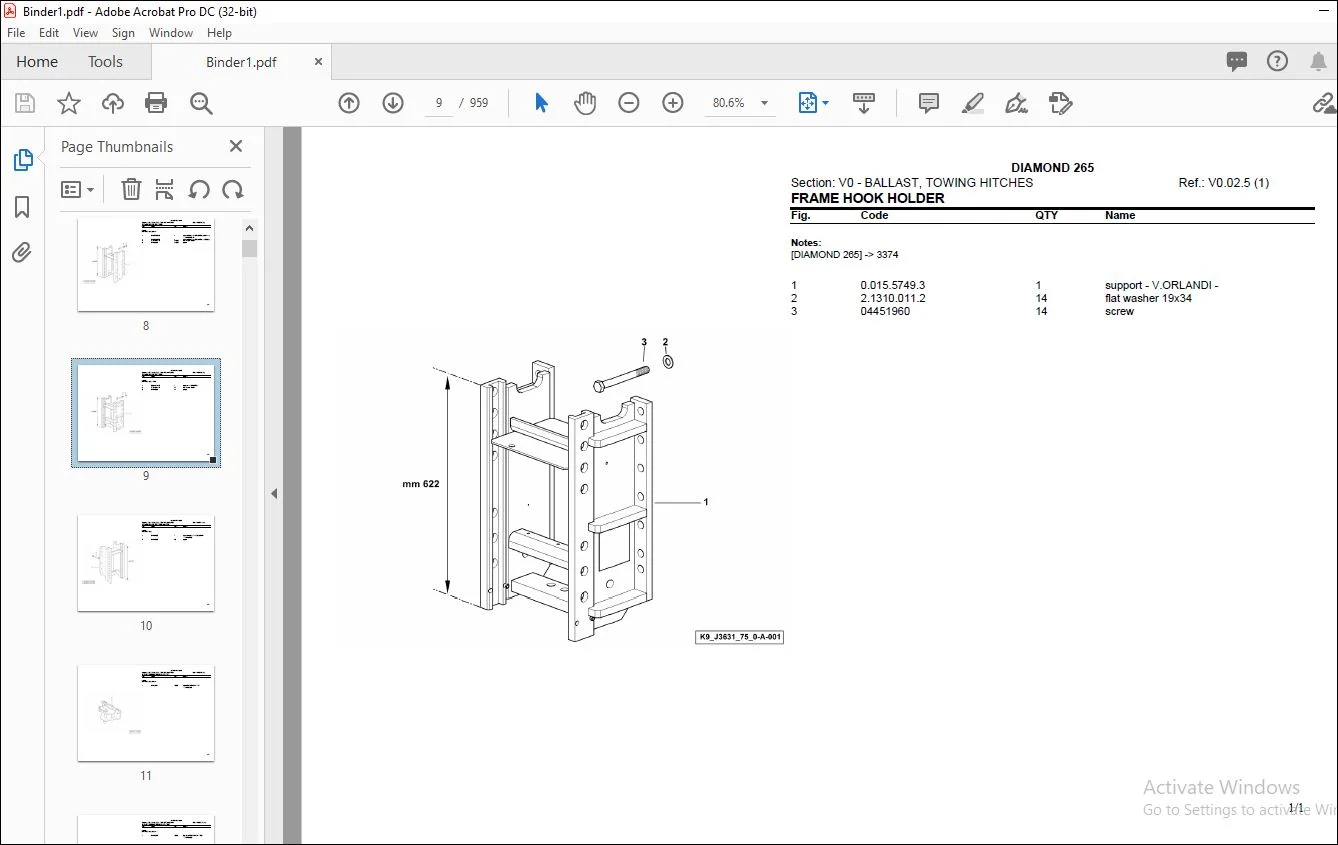Close the Page Thumbnails panel

236,146
